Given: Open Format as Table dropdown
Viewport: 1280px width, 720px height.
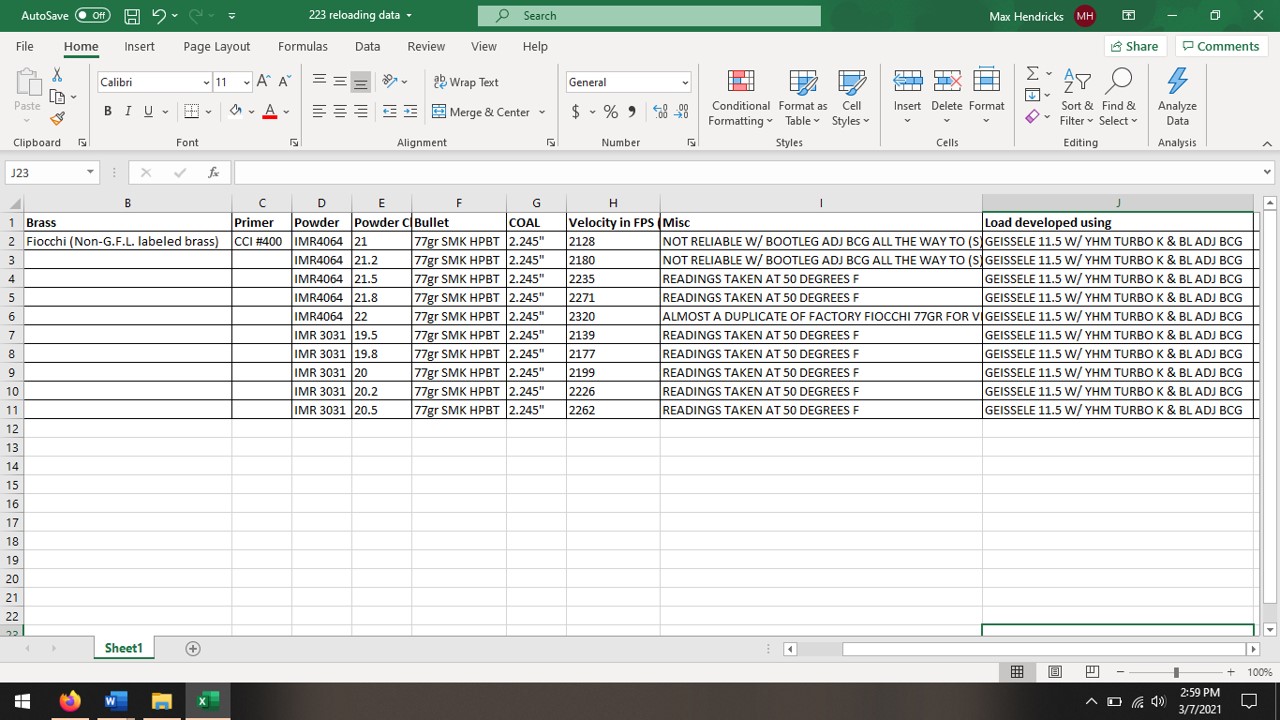Looking at the screenshot, I should pyautogui.click(x=802, y=97).
